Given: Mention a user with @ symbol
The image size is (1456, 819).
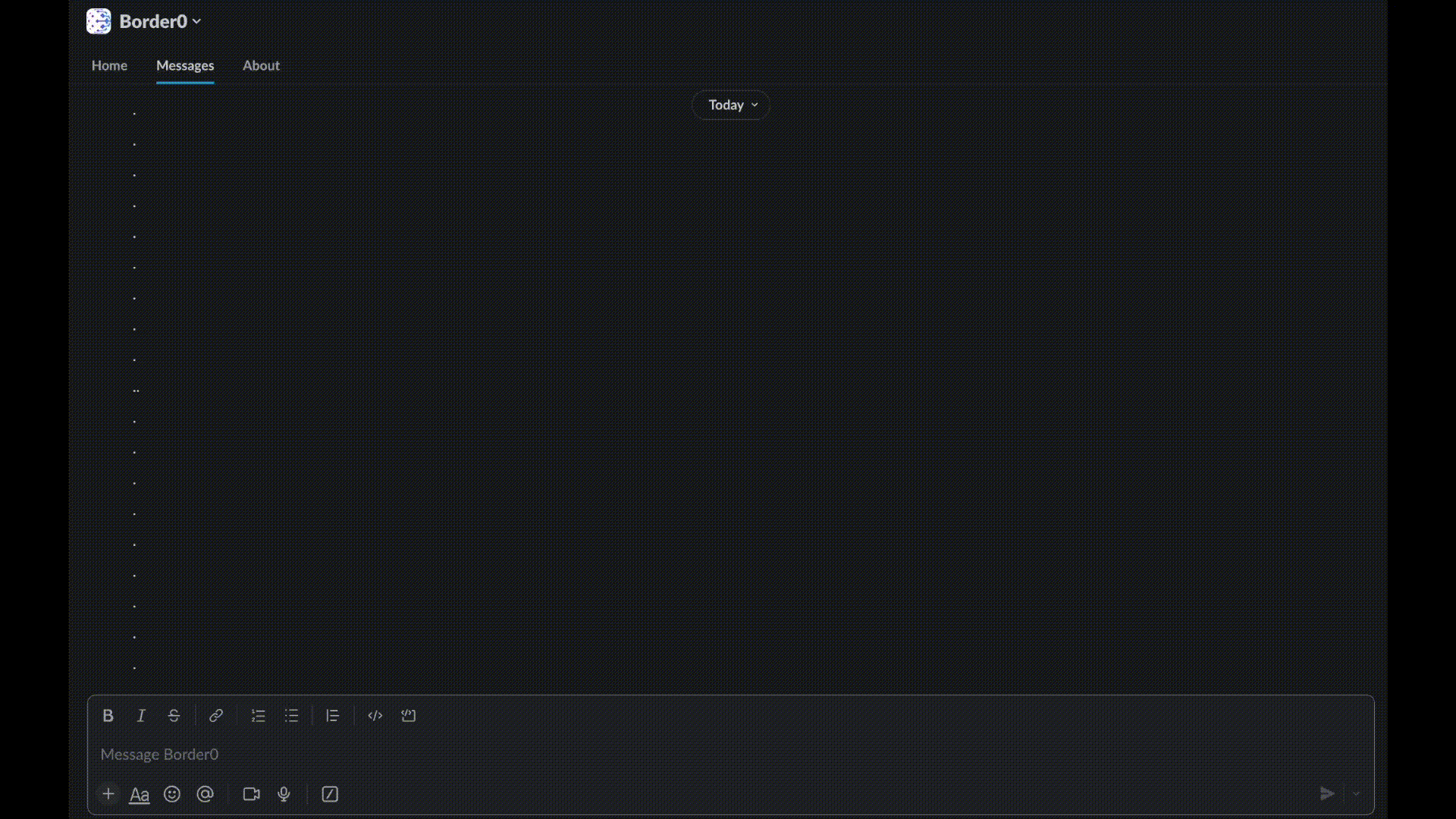Looking at the screenshot, I should tap(205, 793).
